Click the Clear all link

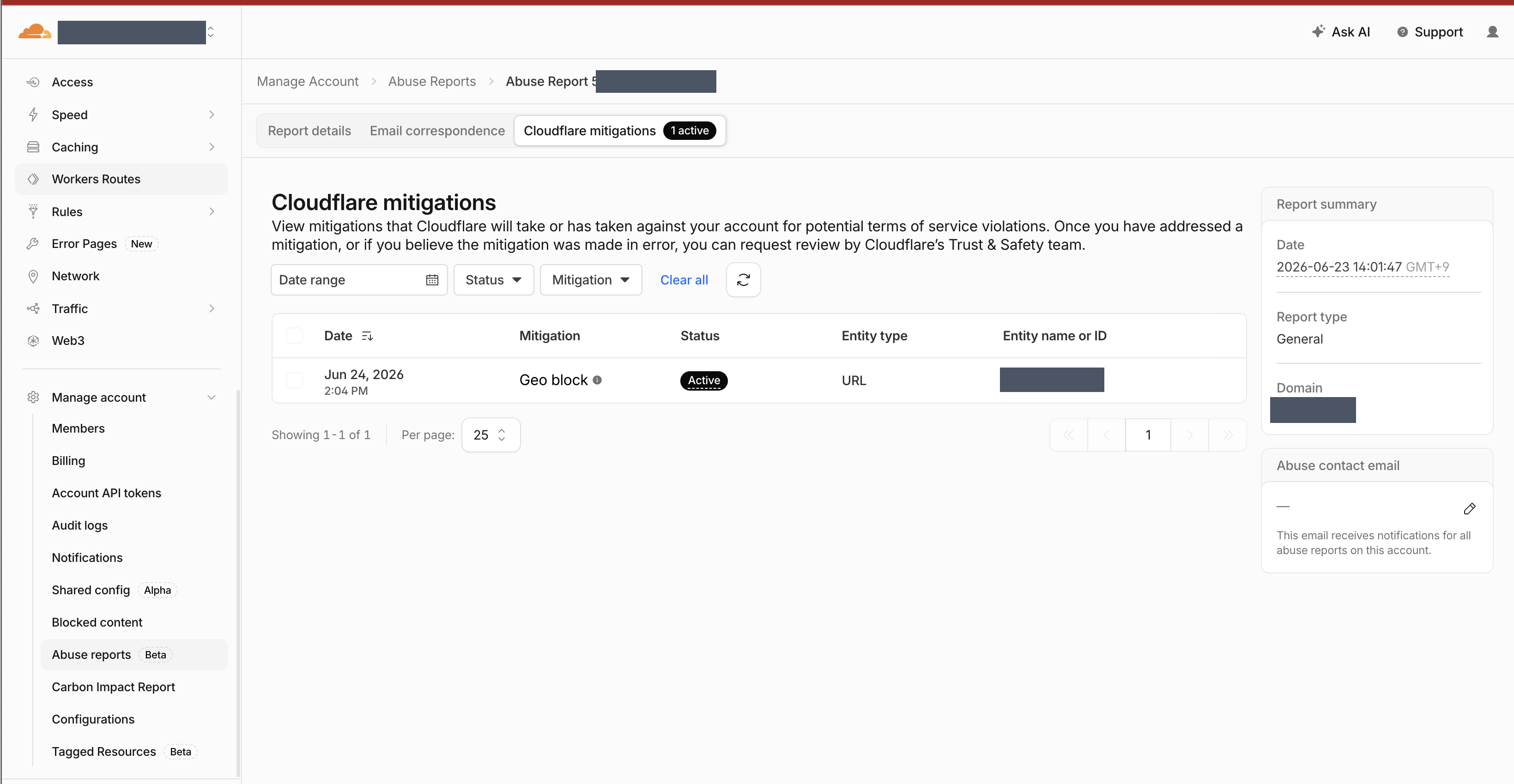pos(684,280)
